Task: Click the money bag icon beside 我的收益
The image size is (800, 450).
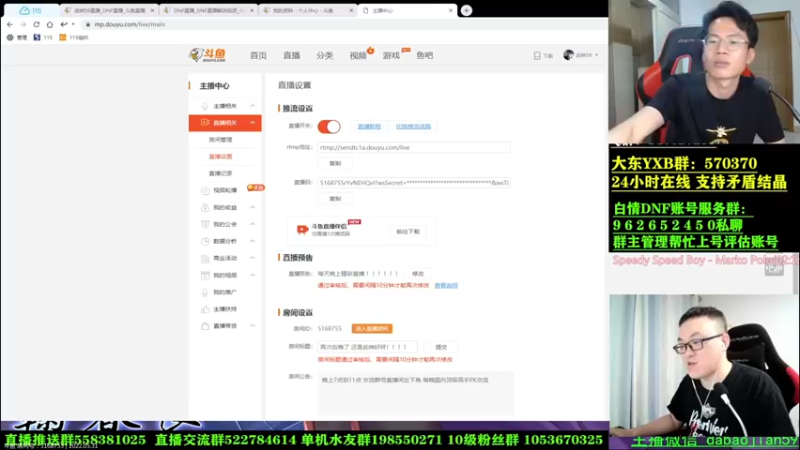Action: tap(205, 207)
